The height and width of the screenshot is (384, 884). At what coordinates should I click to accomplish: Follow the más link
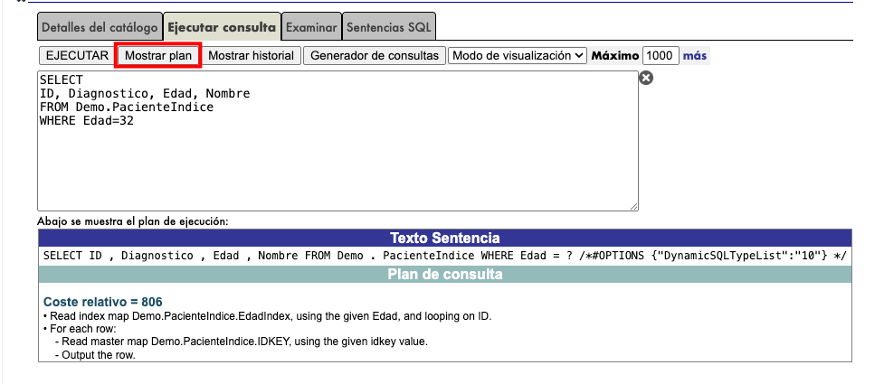click(x=695, y=56)
